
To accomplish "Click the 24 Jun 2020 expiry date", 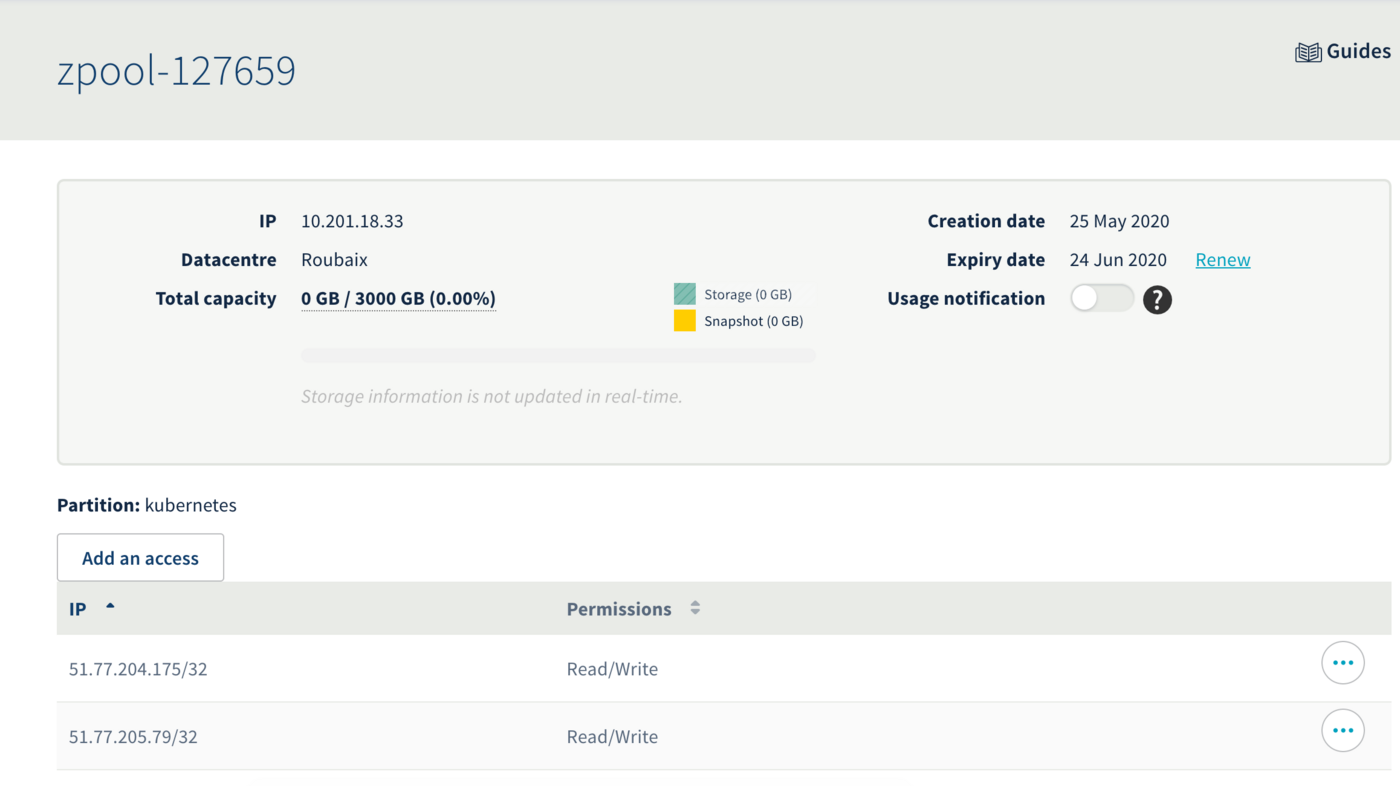I will click(1117, 260).
